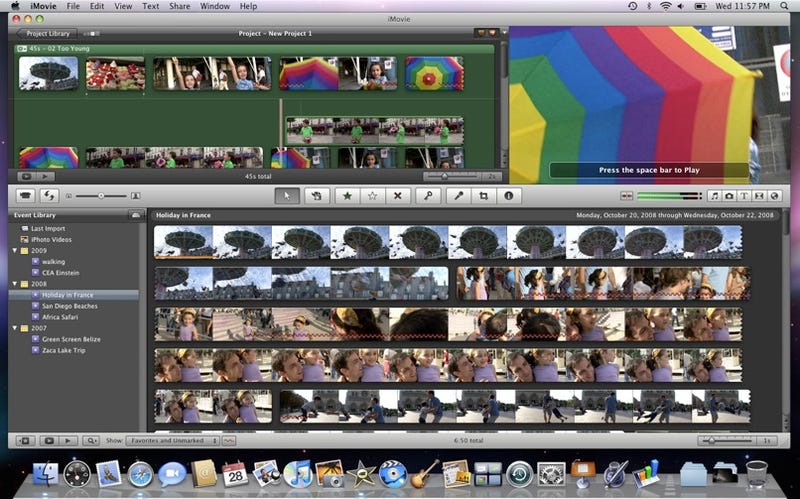The image size is (800, 499).
Task: Open the maps and backgrounds globe browser
Action: [x=774, y=196]
